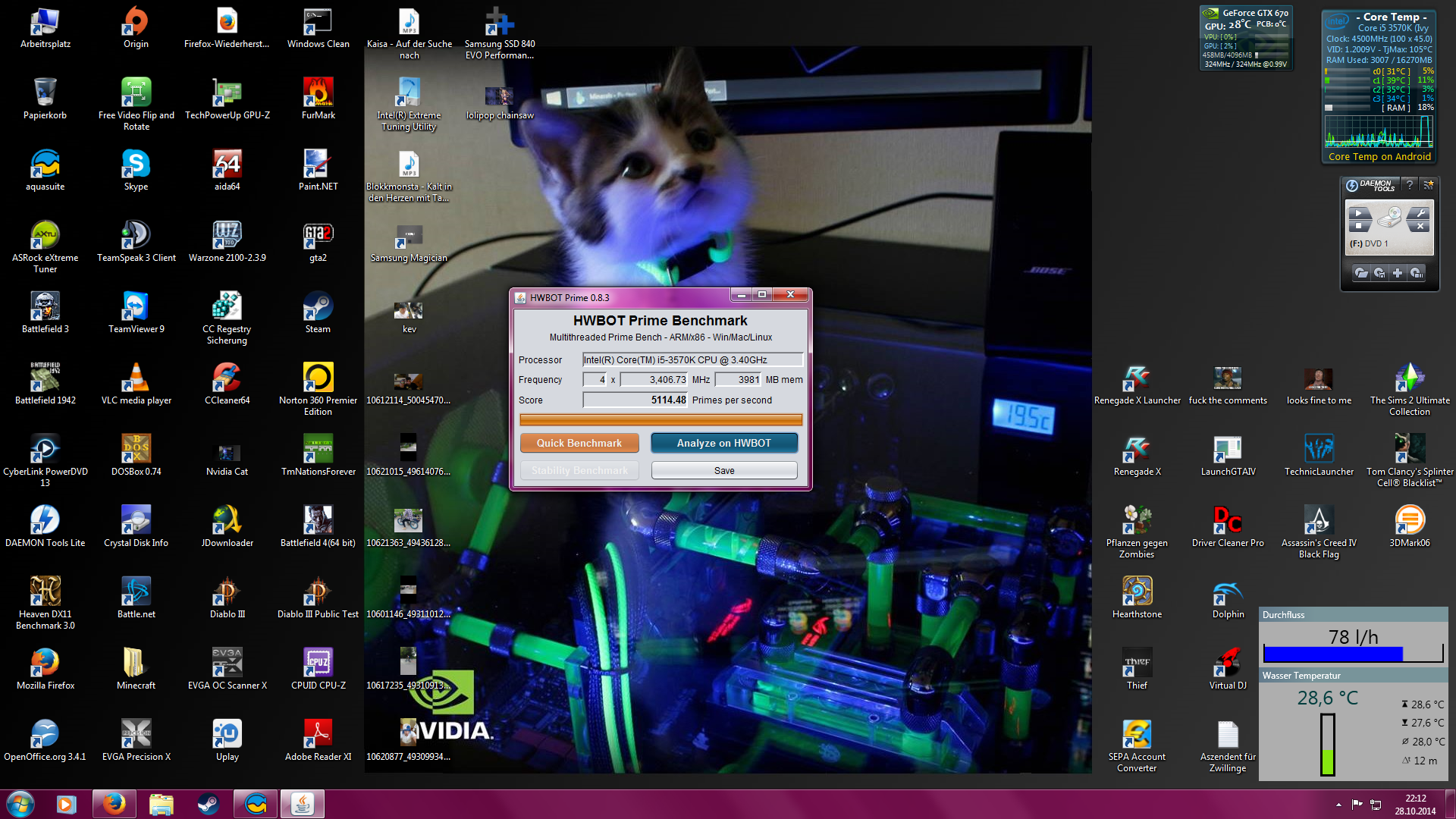Viewport: 1456px width, 819px height.
Task: Open Diablo III desktop icon
Action: (x=227, y=598)
